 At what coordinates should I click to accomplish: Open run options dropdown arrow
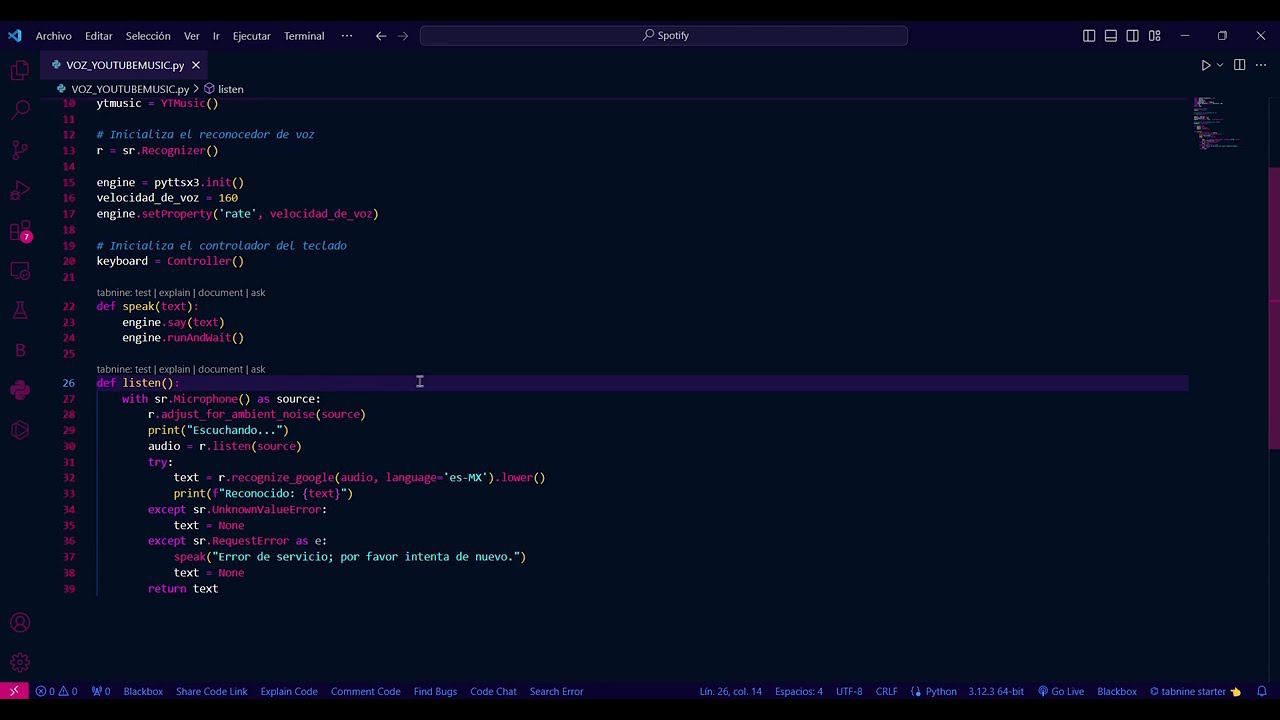pos(1220,65)
